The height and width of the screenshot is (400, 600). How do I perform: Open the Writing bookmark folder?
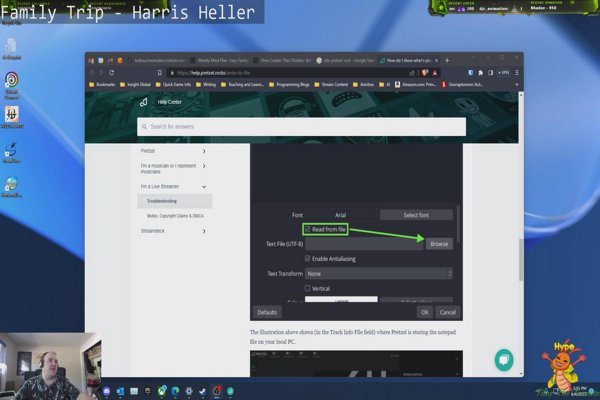pos(206,85)
